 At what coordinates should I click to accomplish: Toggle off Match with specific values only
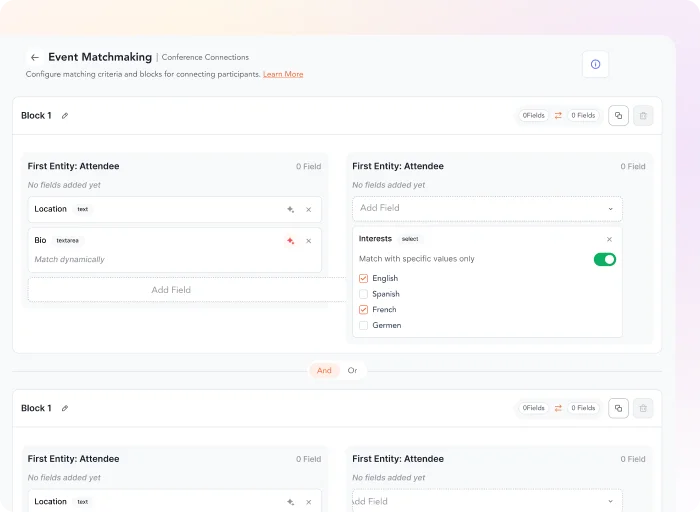[604, 259]
